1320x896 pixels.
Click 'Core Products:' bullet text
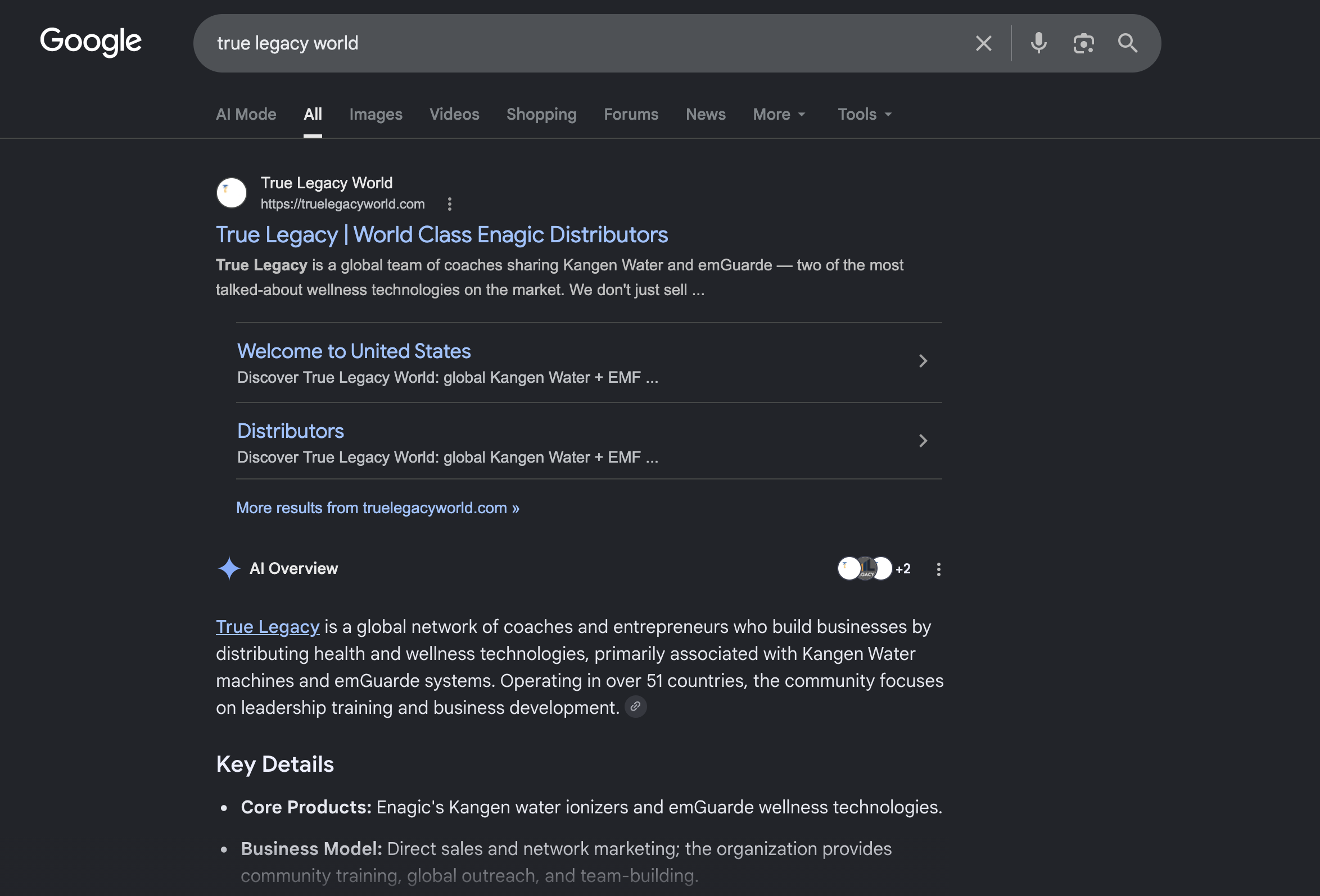point(306,807)
